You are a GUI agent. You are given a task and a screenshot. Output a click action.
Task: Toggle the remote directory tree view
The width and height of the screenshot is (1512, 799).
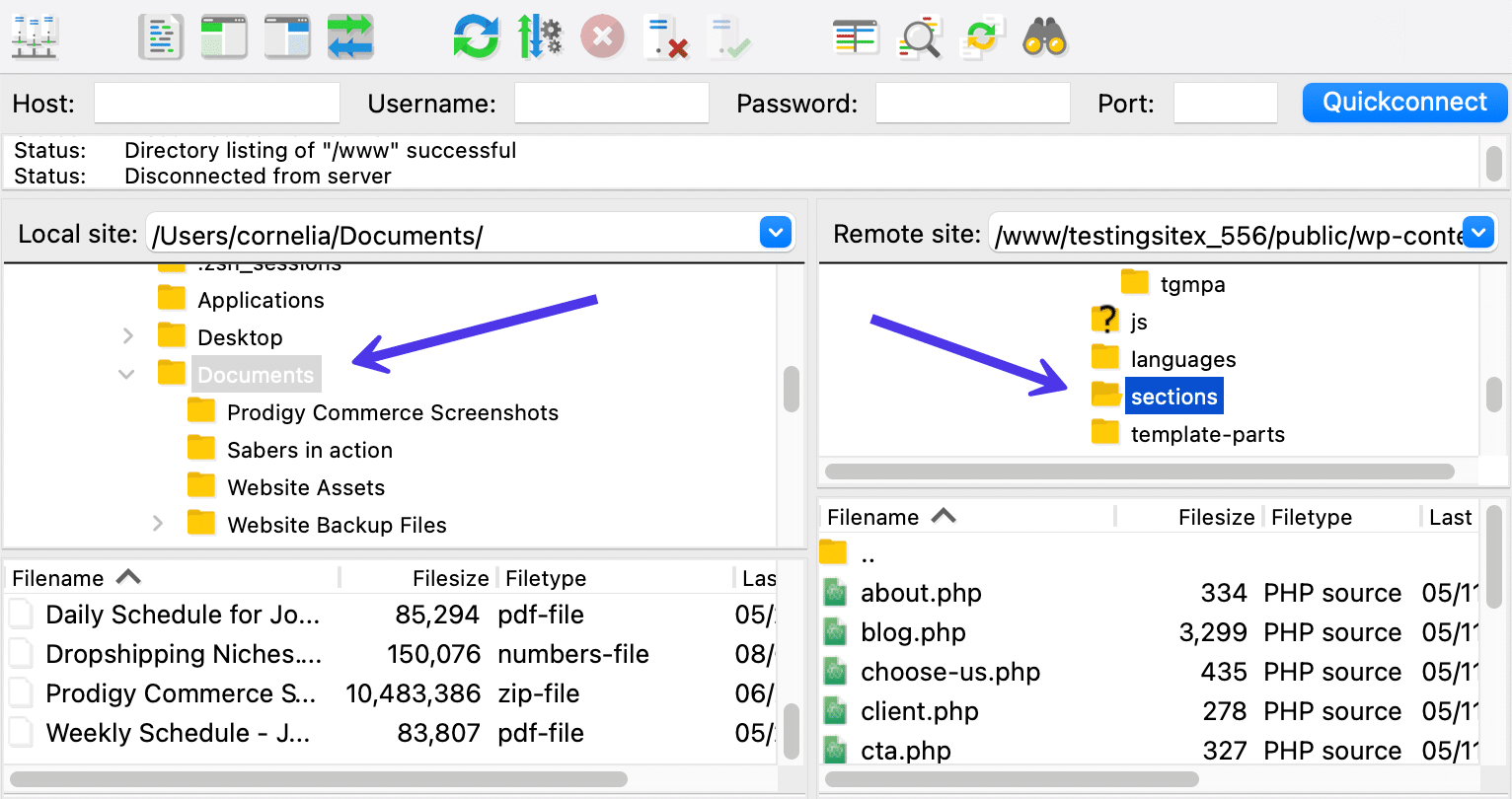287,36
